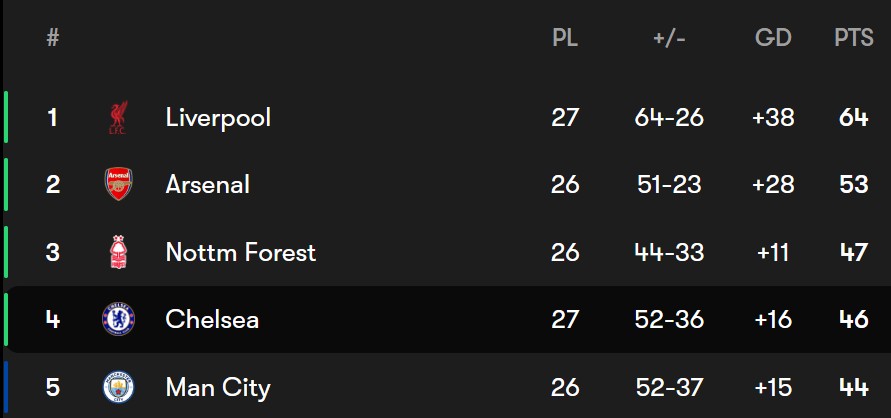Click the Man City club crest
891x418 pixels.
(x=118, y=387)
